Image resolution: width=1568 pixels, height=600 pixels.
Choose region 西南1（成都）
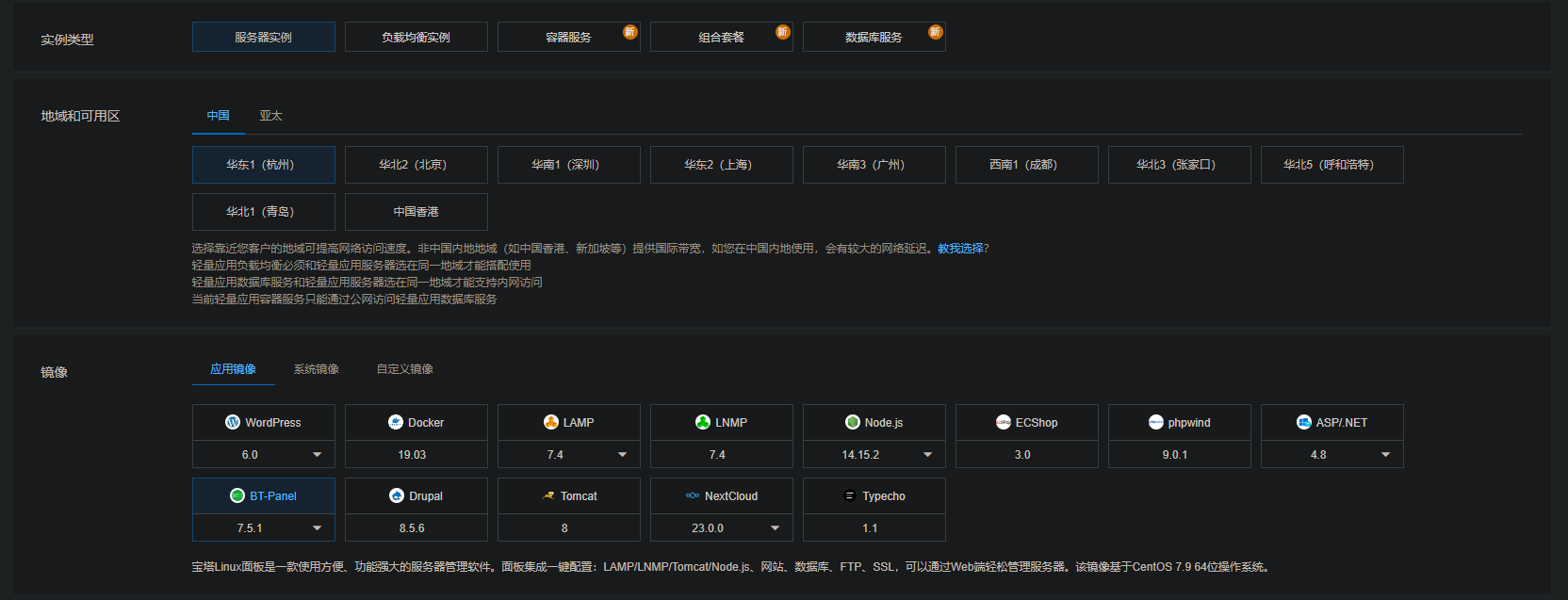[x=1027, y=165]
